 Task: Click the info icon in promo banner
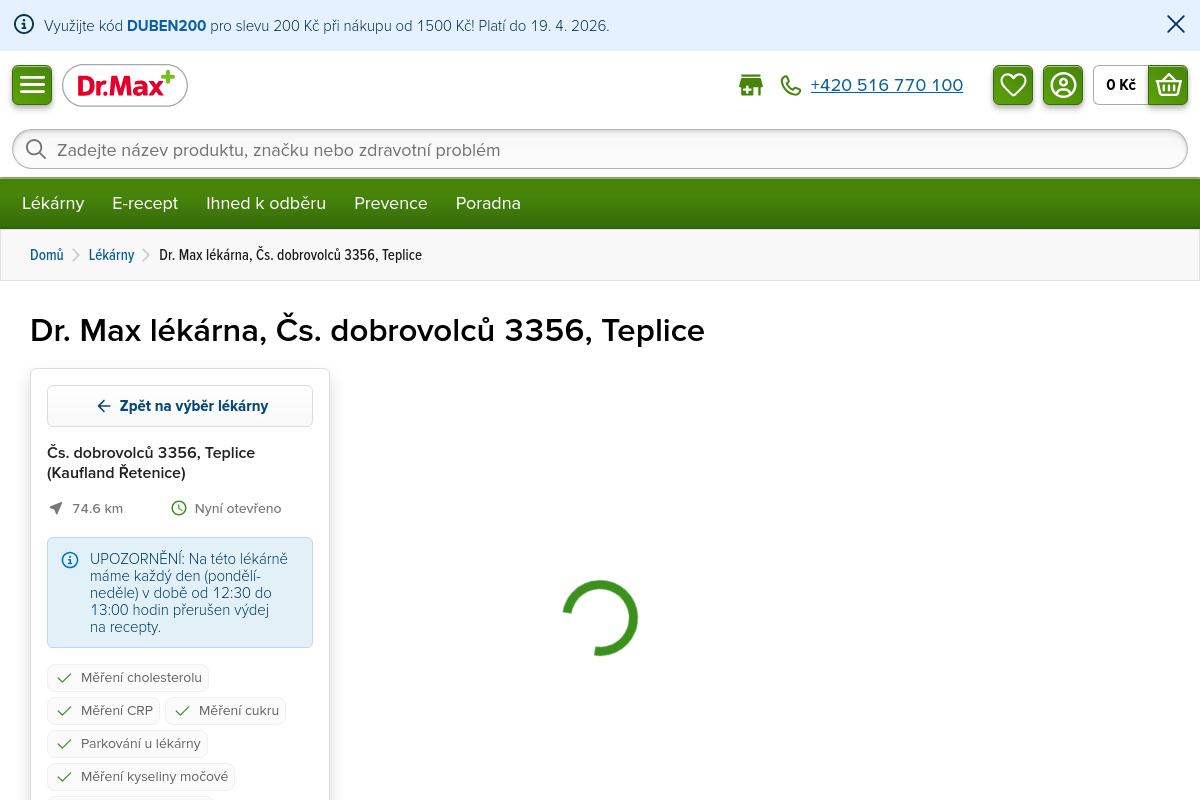pyautogui.click(x=24, y=25)
